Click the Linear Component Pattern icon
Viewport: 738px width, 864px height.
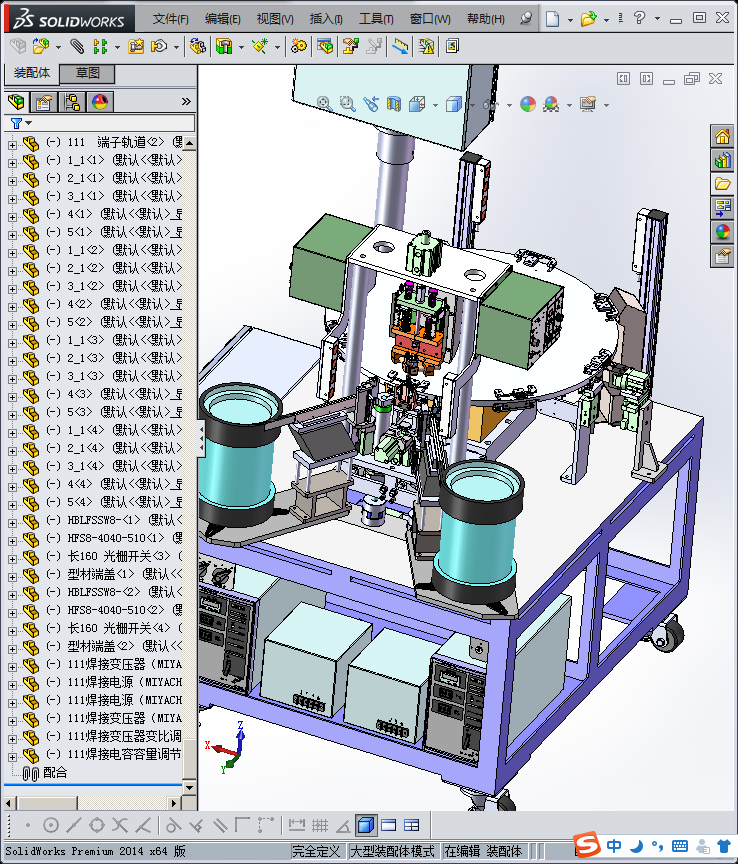(x=100, y=47)
